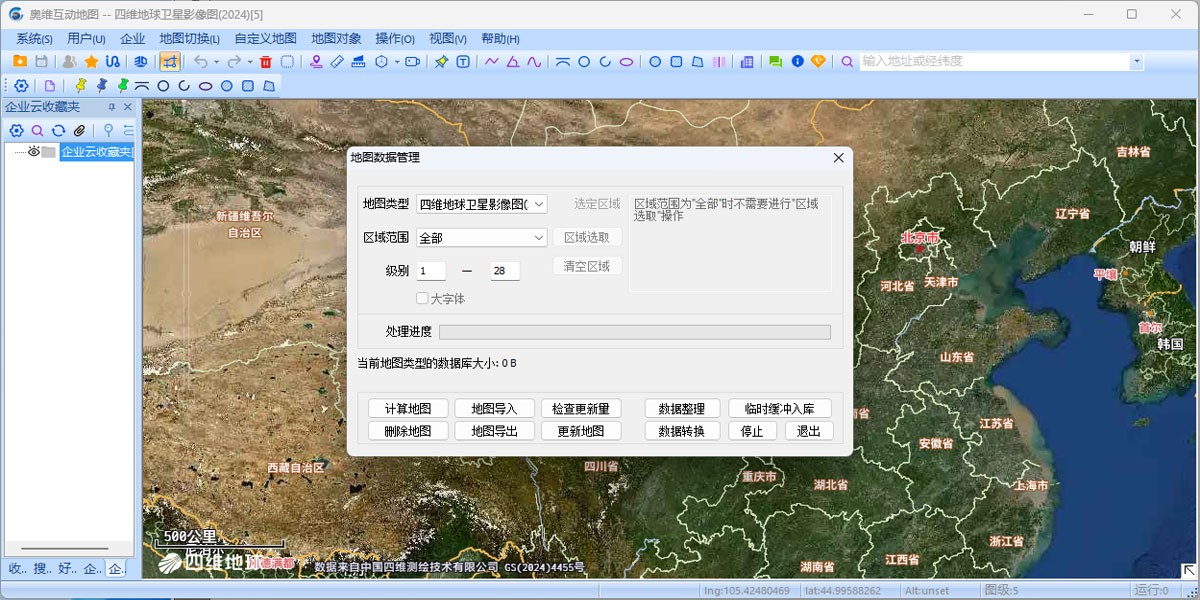The width and height of the screenshot is (1200, 600).
Task: Click the 检查更新量 button
Action: tap(581, 409)
